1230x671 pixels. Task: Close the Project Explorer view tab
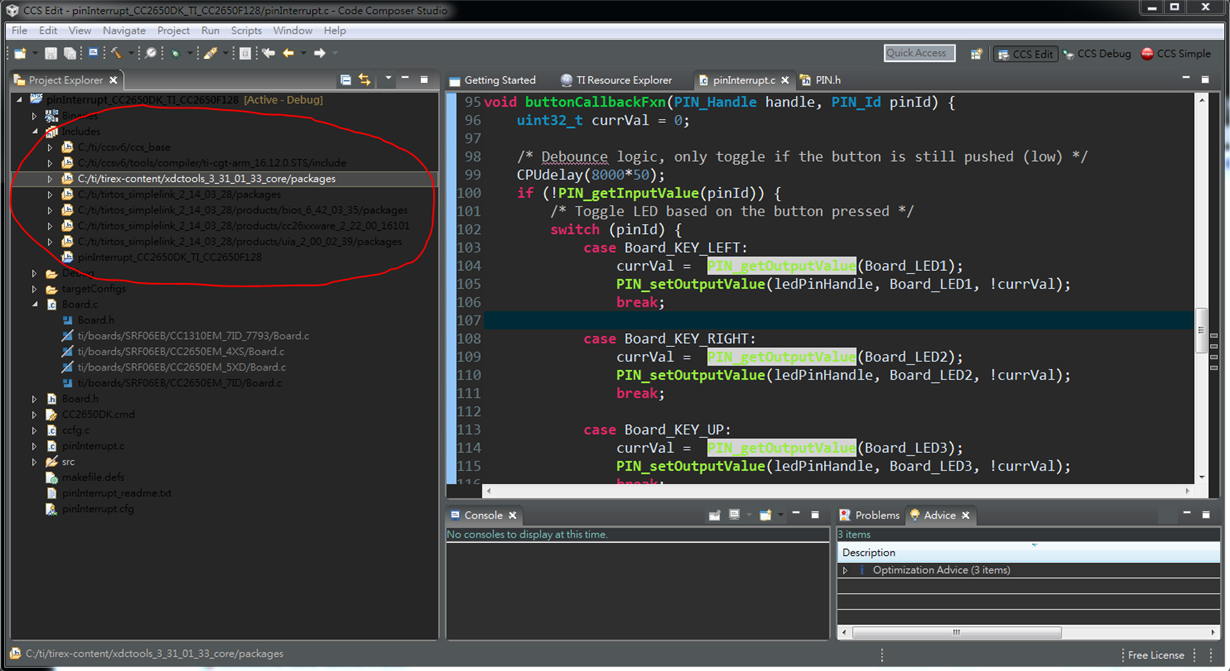coord(113,80)
